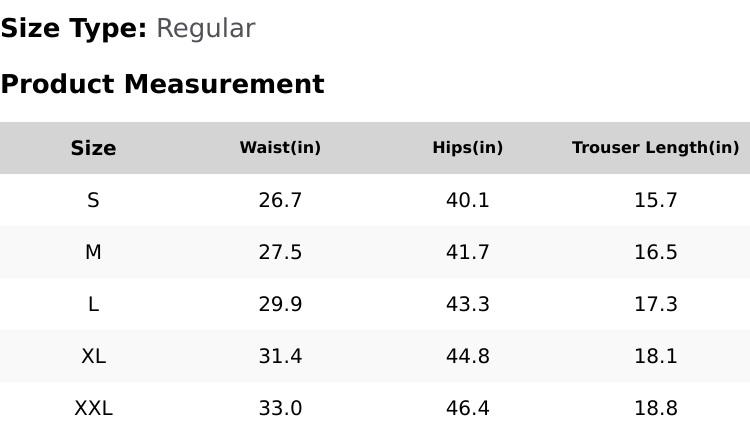This screenshot has width=750, height=434.
Task: Click trouser length 17.3 for size L
Action: pyautogui.click(x=655, y=304)
